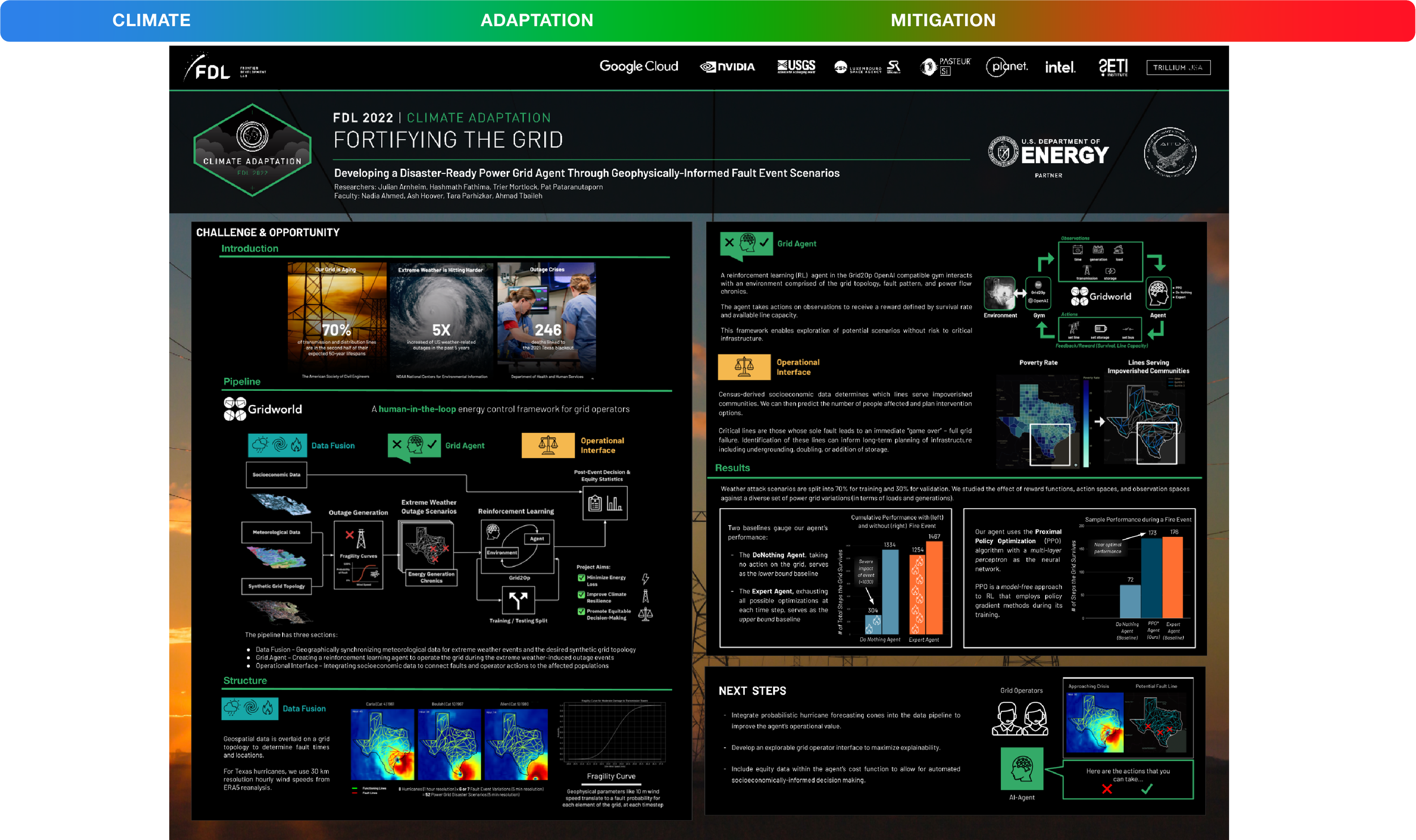Switch to the ADAPTATION tab

pyautogui.click(x=537, y=20)
